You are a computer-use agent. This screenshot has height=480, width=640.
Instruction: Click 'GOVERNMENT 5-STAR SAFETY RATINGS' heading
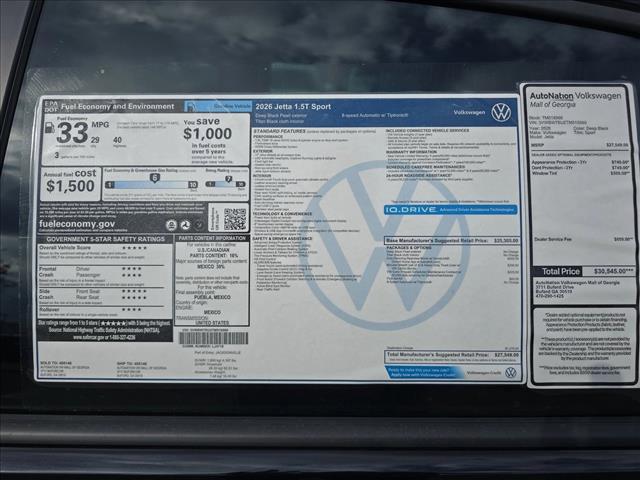[105, 239]
